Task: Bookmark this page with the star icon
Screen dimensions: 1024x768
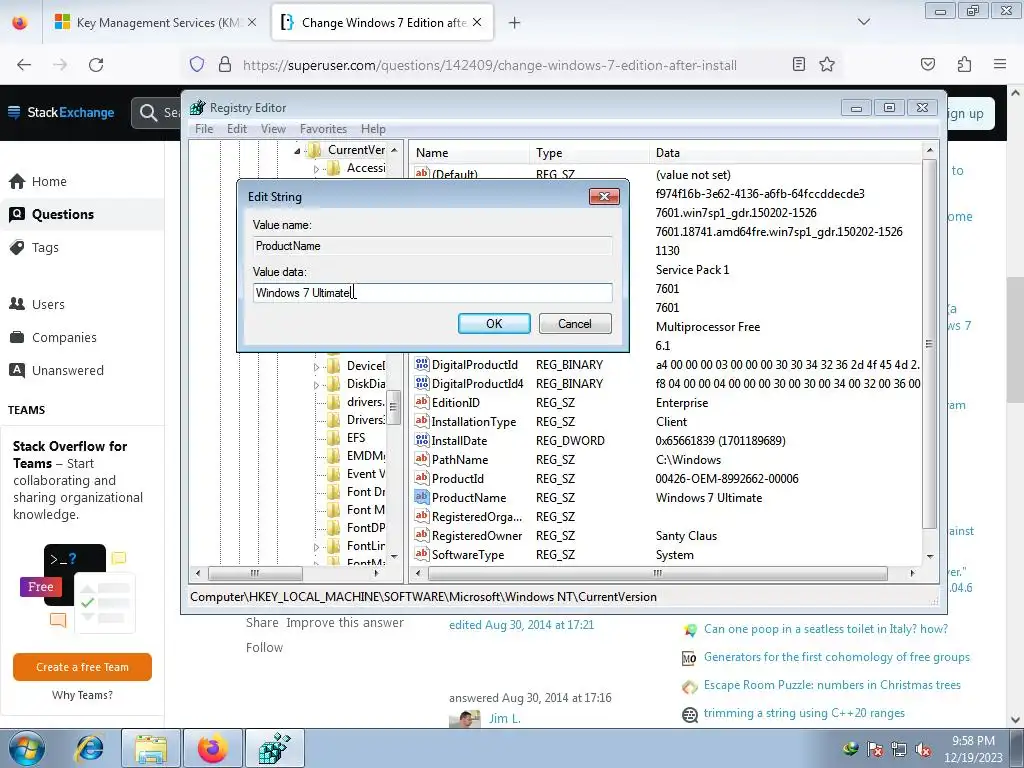Action: point(827,64)
